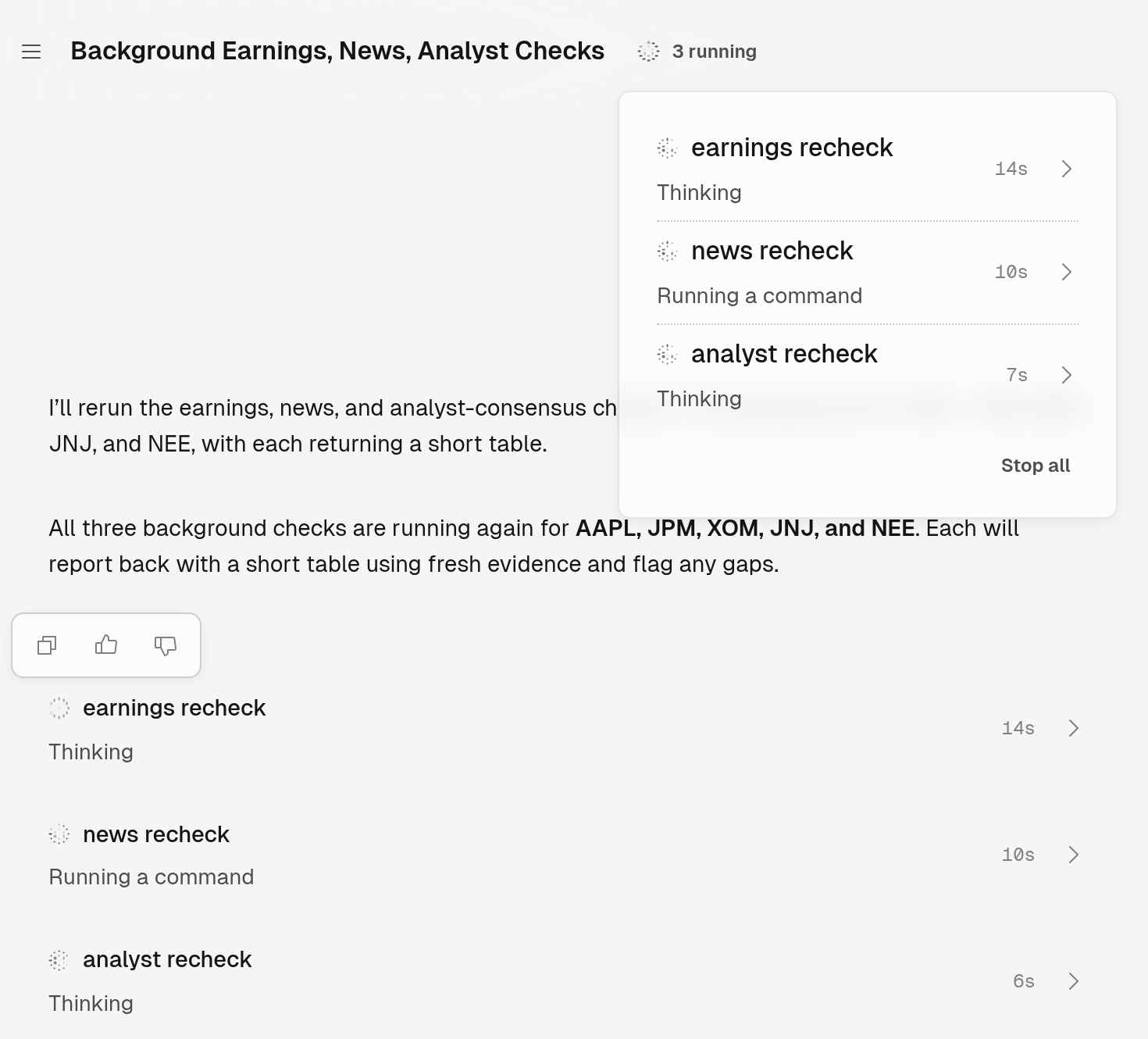1148x1039 pixels.
Task: Open earnings recheck task in popup
Action: pos(868,170)
